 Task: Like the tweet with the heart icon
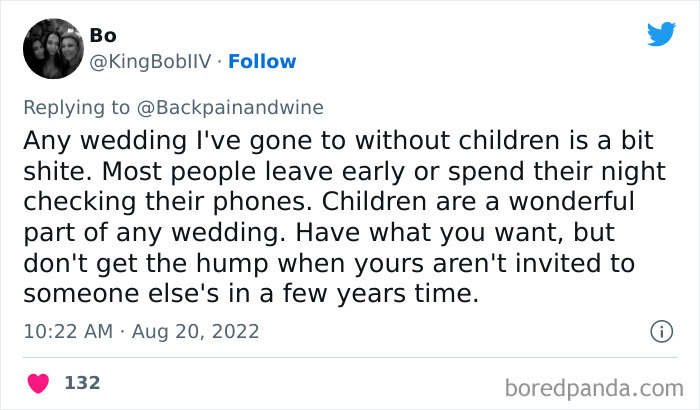[x=40, y=383]
